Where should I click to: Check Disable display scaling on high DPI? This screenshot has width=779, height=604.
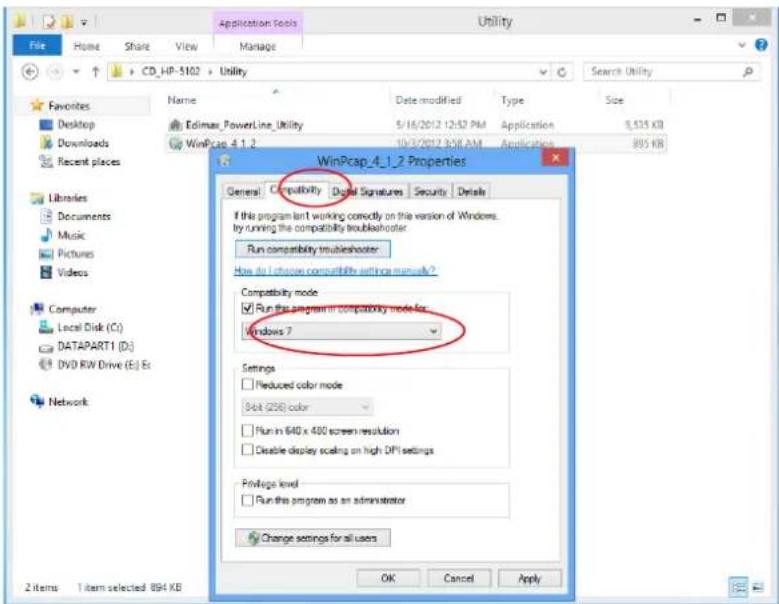point(247,450)
